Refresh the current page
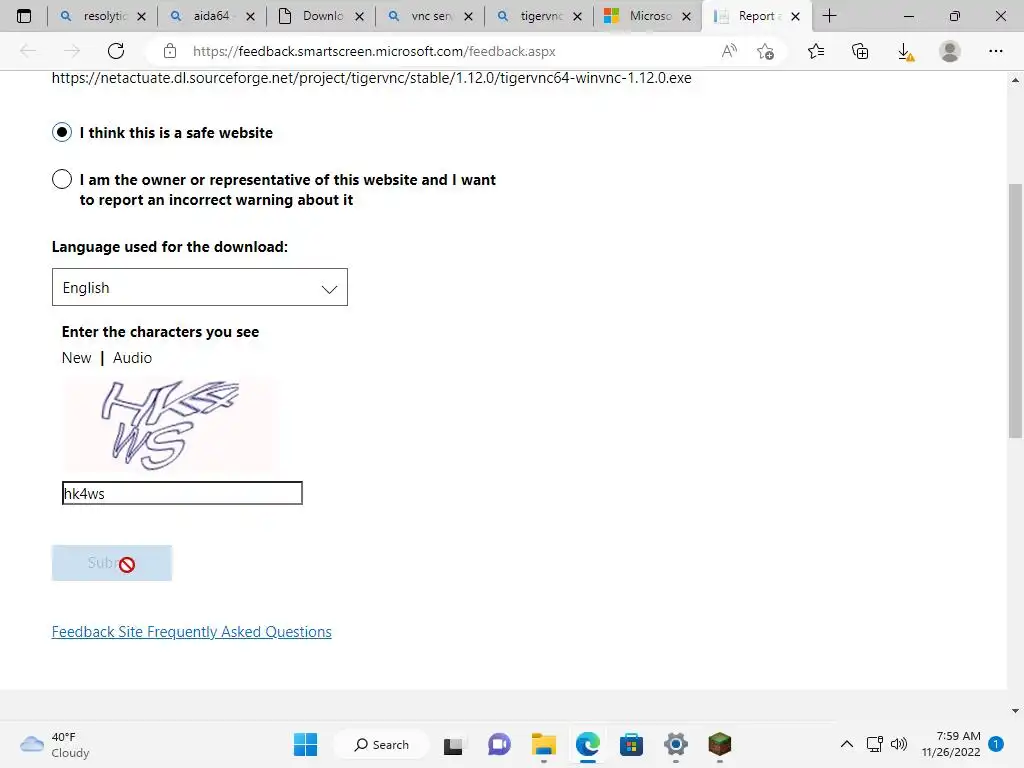 tap(116, 51)
